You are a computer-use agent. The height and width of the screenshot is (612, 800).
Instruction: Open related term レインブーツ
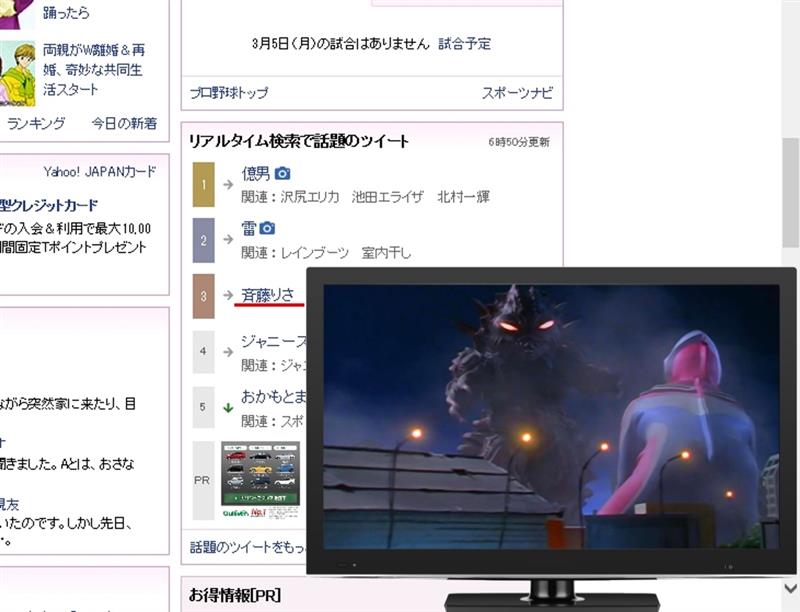pyautogui.click(x=315, y=252)
